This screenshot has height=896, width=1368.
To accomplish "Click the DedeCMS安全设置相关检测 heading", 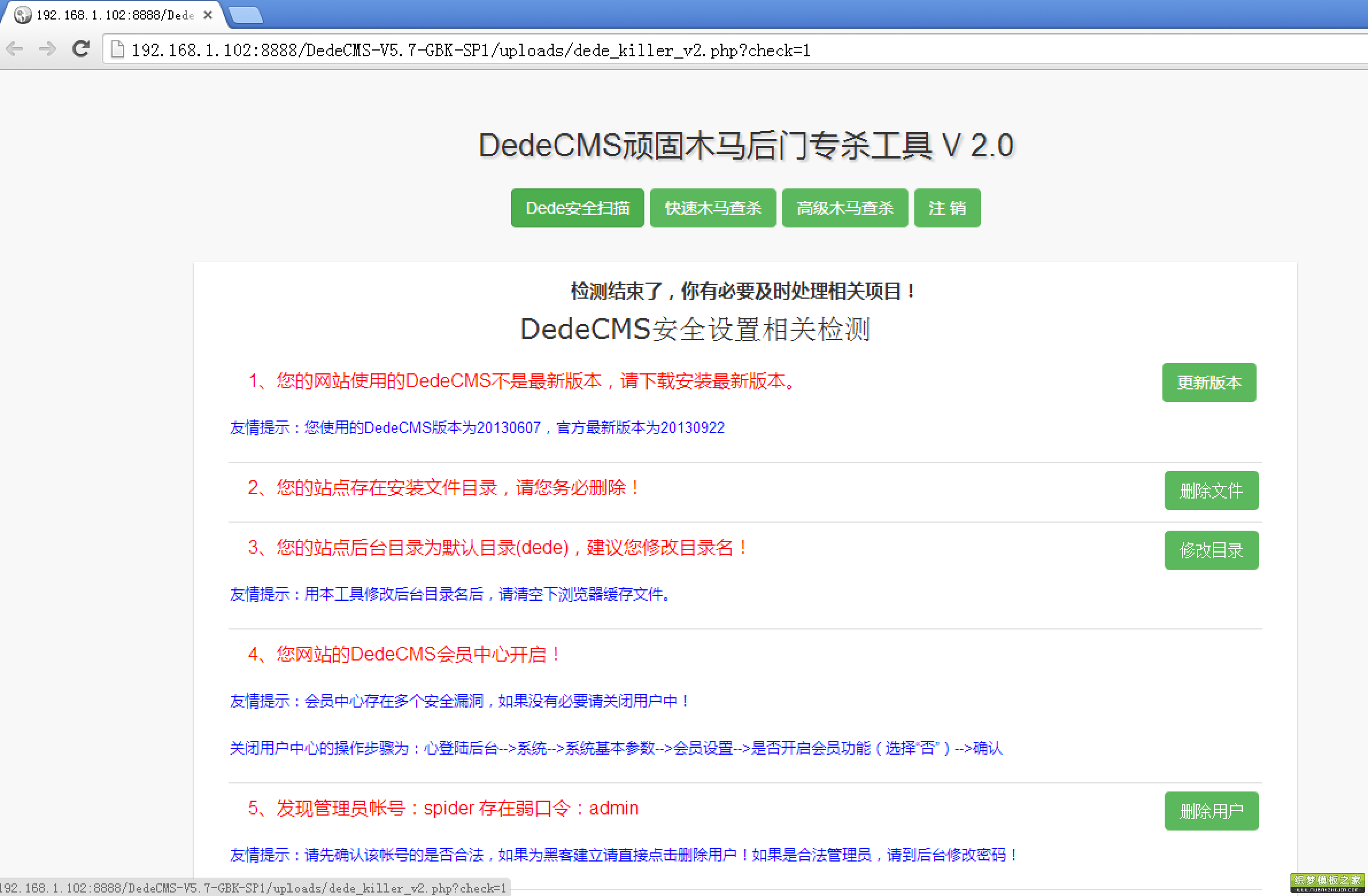I will pyautogui.click(x=695, y=330).
